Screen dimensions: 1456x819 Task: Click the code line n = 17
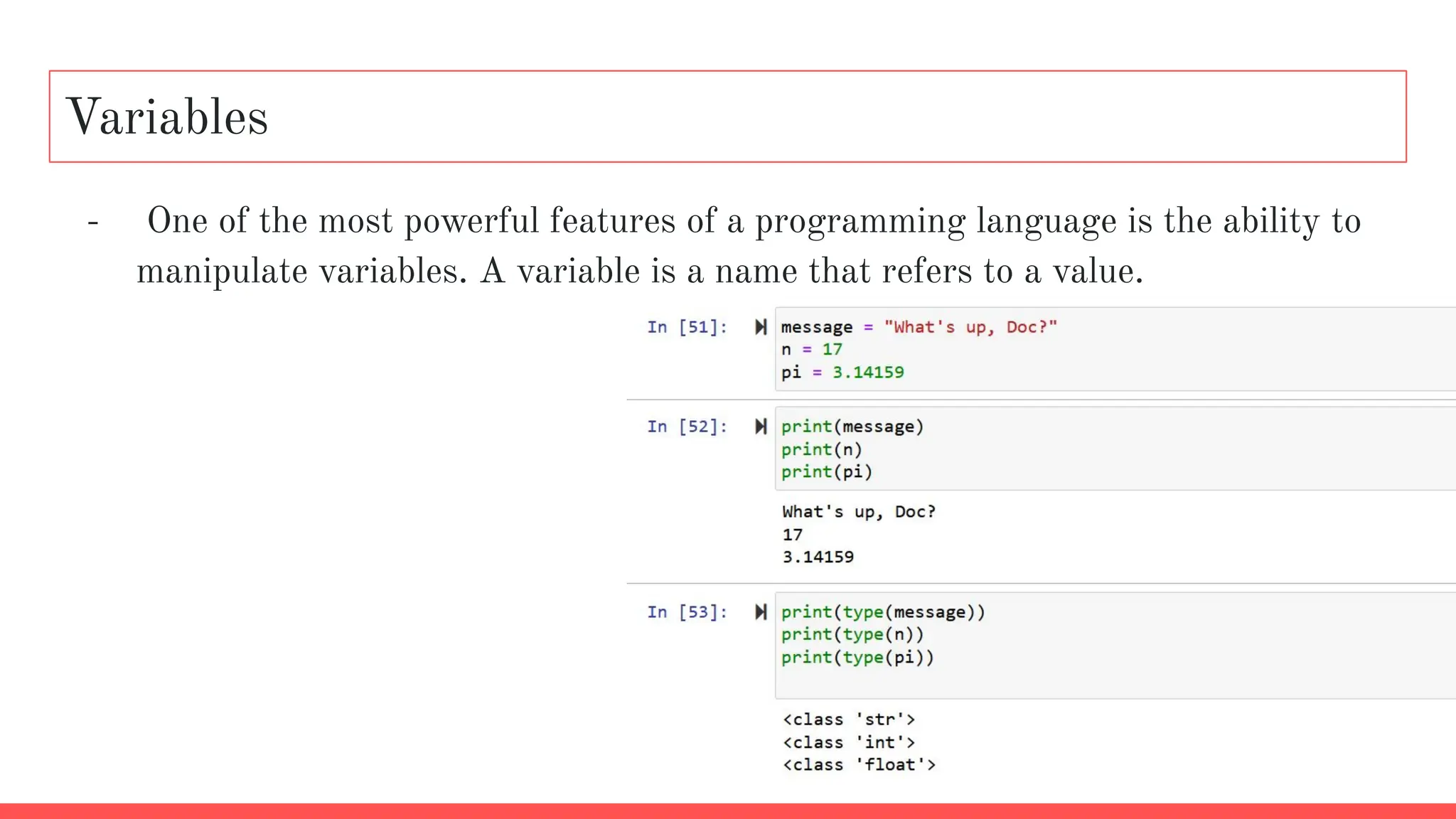[811, 350]
